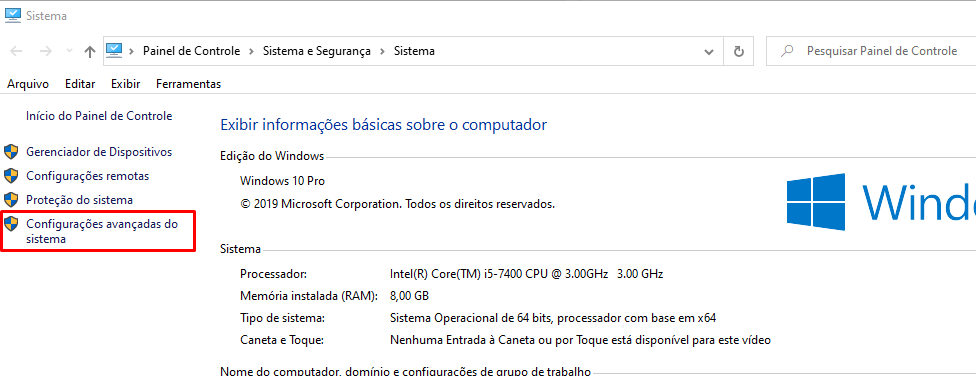976x376 pixels.
Task: Open the Exibir menu
Action: [x=126, y=83]
